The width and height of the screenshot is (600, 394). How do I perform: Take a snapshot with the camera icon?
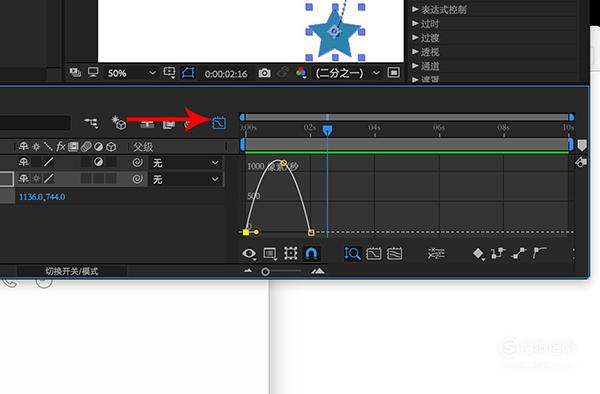click(x=264, y=73)
